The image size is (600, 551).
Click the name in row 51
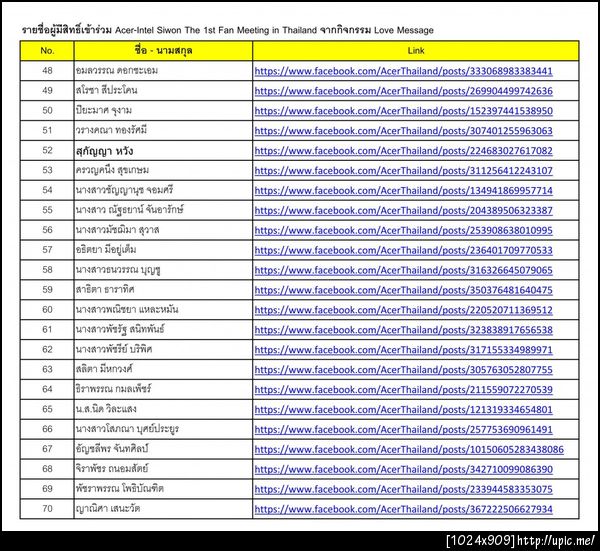pos(111,130)
